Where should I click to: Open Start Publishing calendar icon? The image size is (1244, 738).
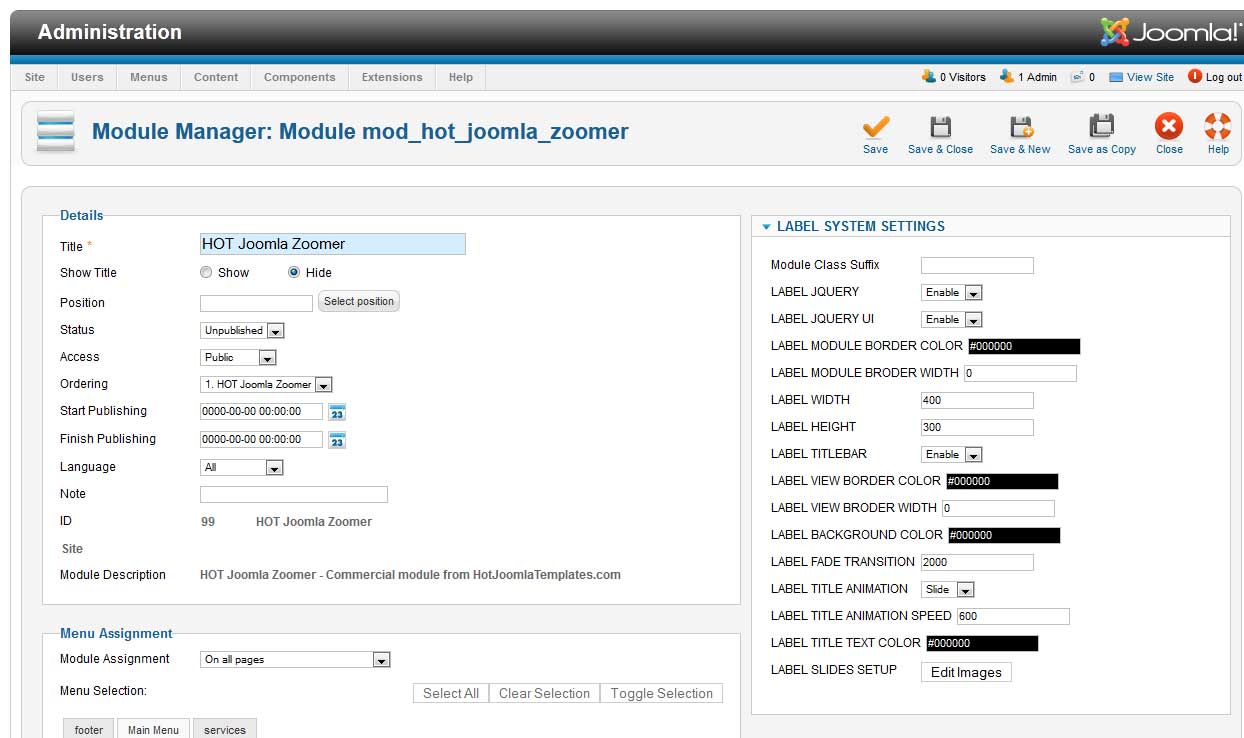point(337,411)
